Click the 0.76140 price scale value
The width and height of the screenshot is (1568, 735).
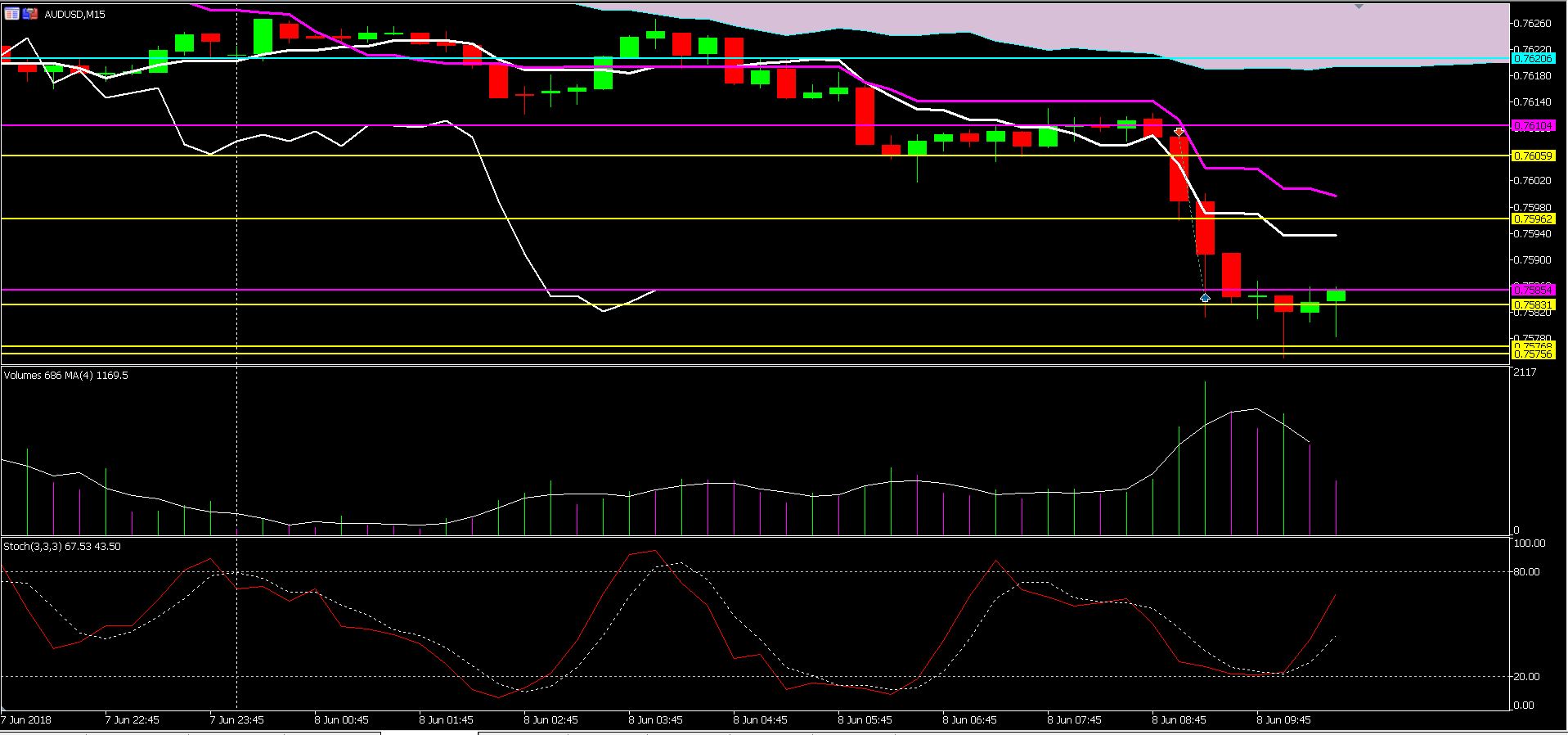(x=1533, y=102)
